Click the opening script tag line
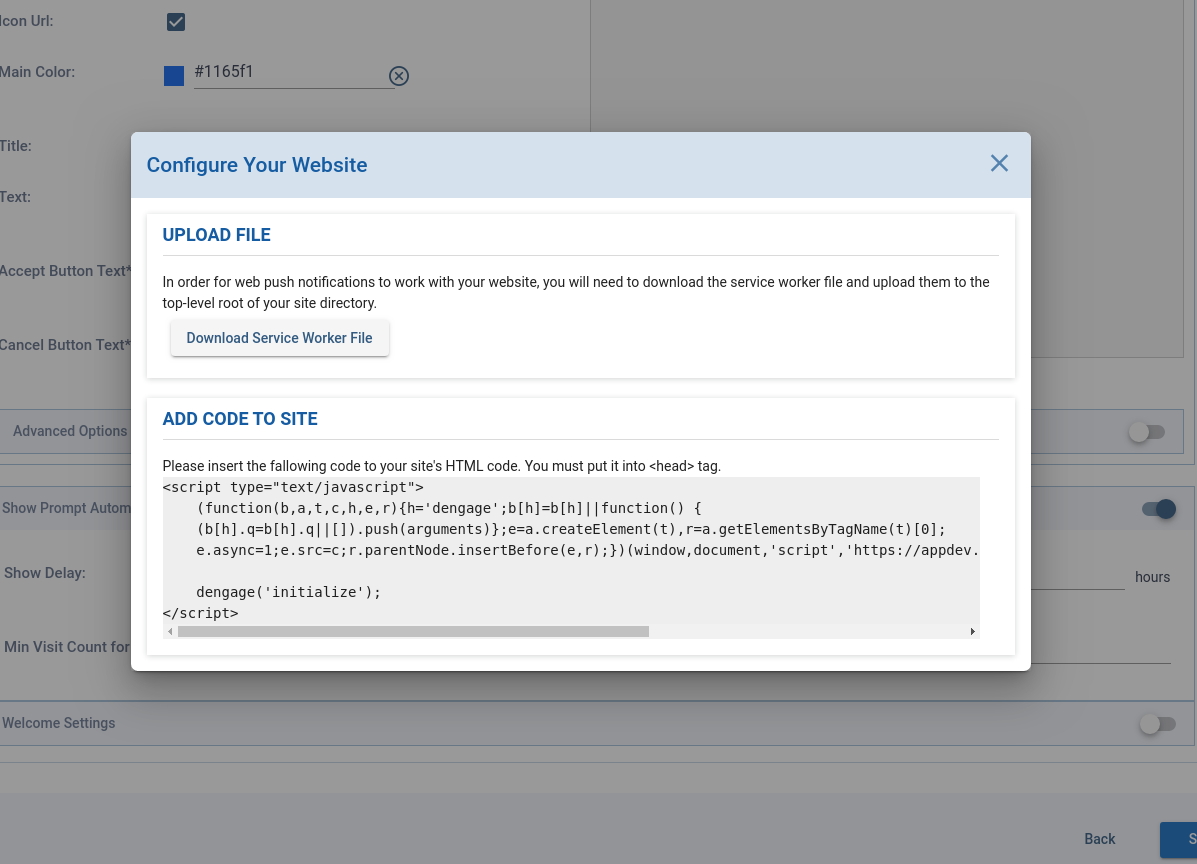Screen dimensions: 1197x864 pos(293,487)
